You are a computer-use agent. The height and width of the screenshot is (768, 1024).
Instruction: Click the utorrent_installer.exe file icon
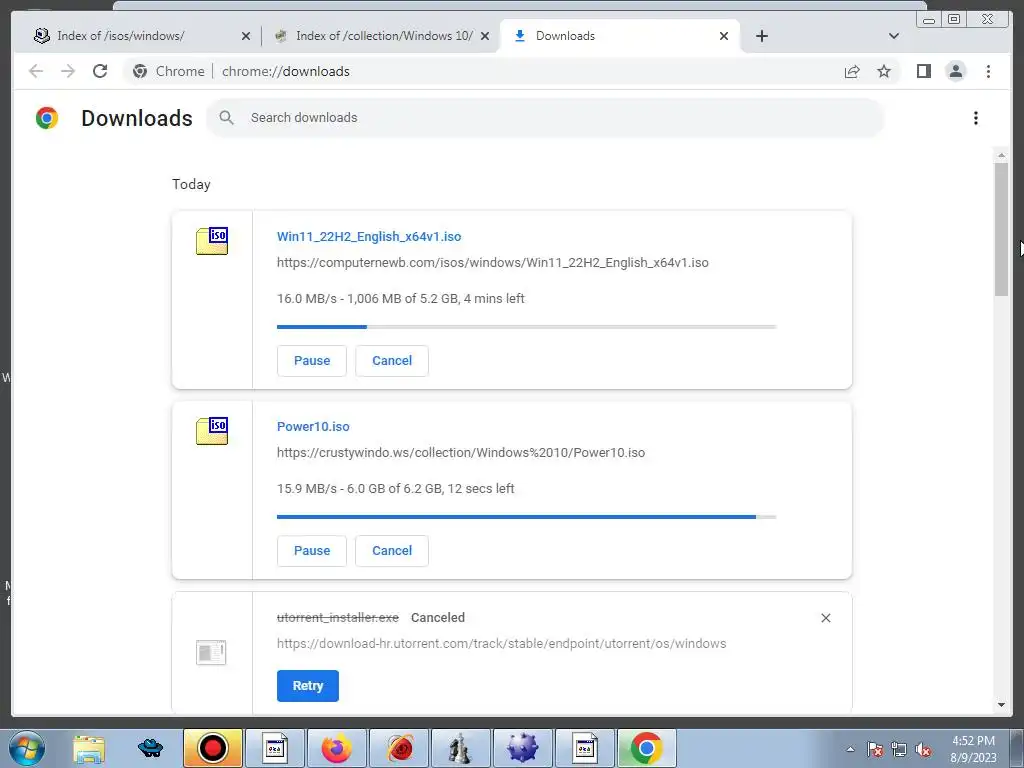(211, 652)
